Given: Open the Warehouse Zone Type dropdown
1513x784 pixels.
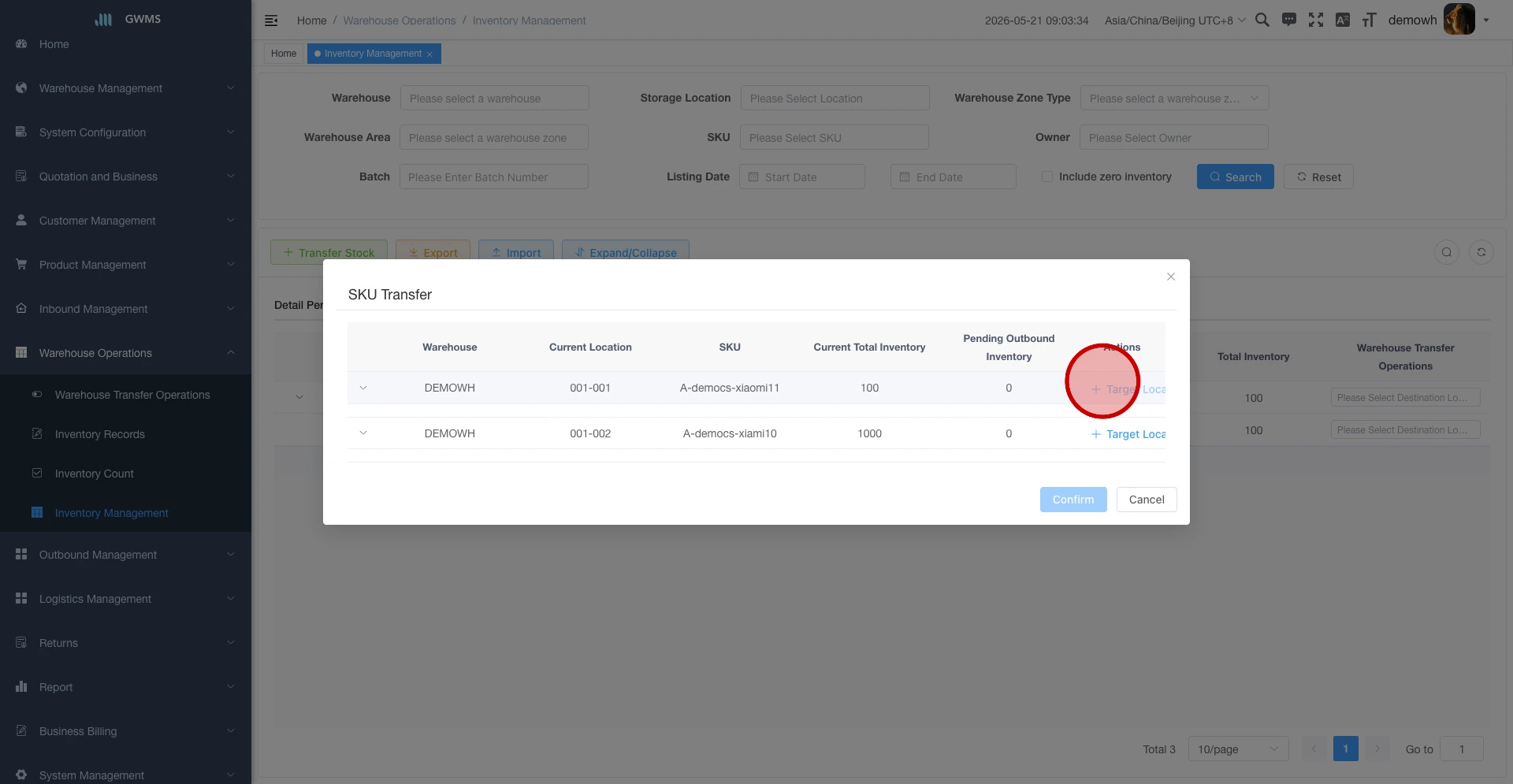Looking at the screenshot, I should click(x=1174, y=98).
